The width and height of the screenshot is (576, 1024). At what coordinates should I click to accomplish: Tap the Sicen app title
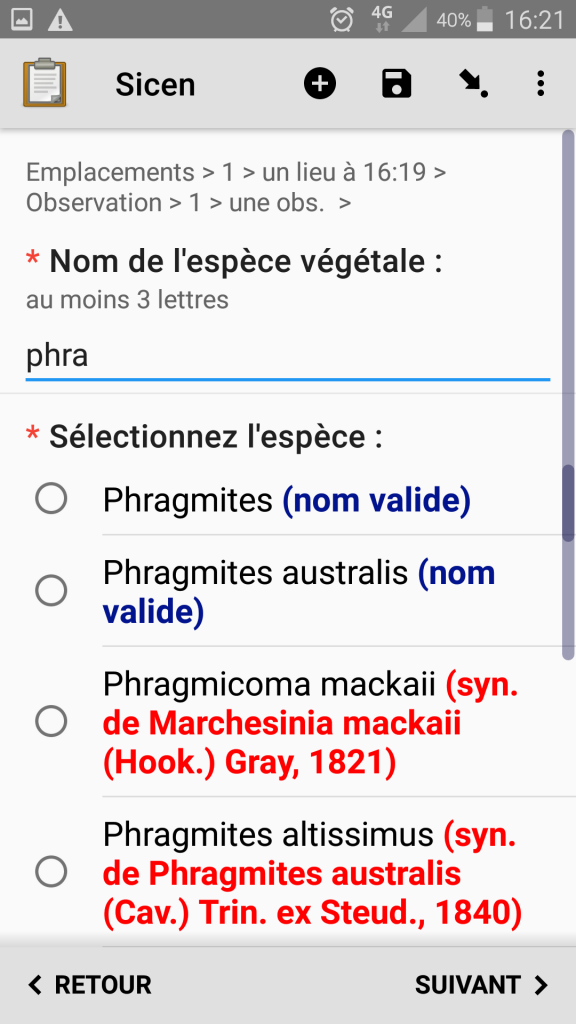point(155,85)
